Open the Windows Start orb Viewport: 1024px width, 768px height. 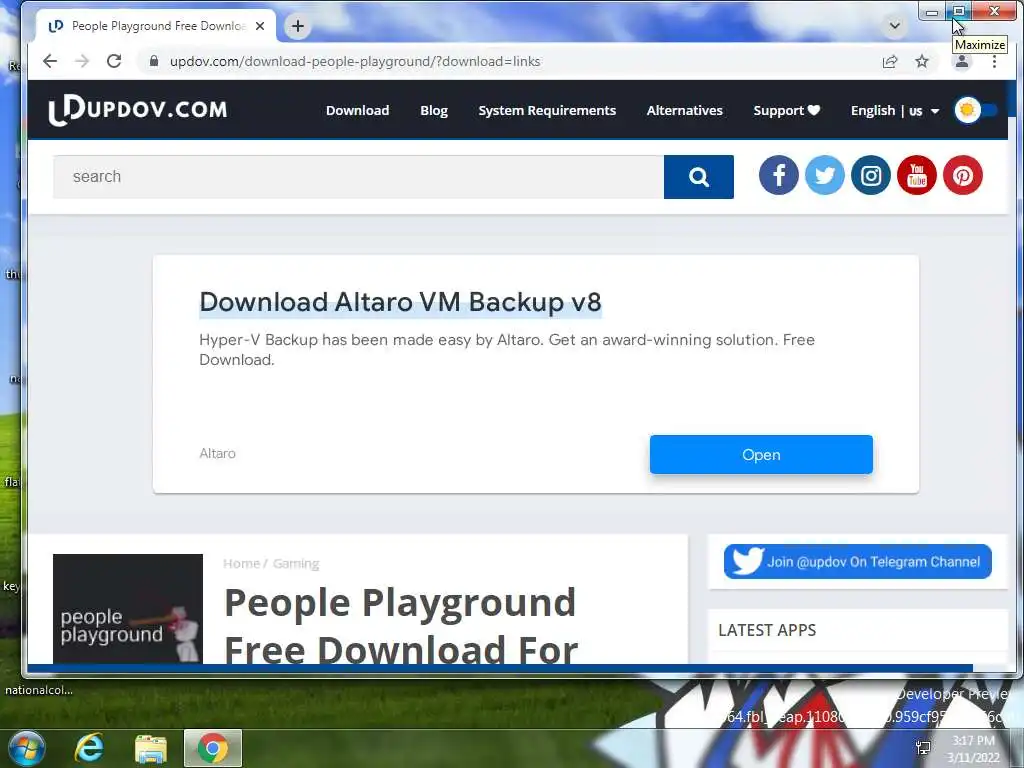pos(26,748)
